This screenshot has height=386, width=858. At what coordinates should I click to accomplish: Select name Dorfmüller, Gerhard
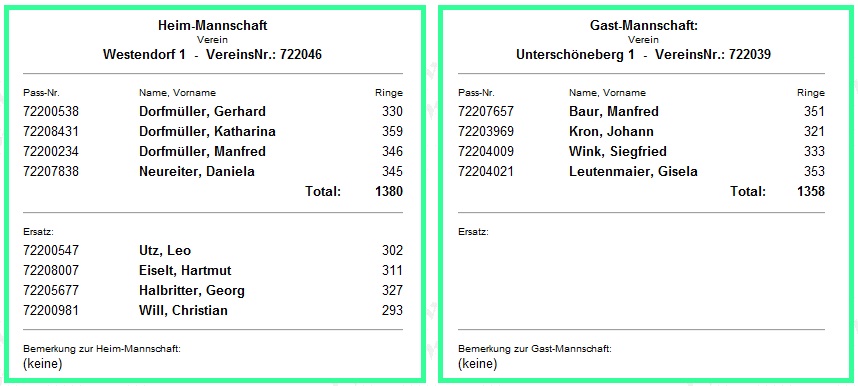(202, 112)
